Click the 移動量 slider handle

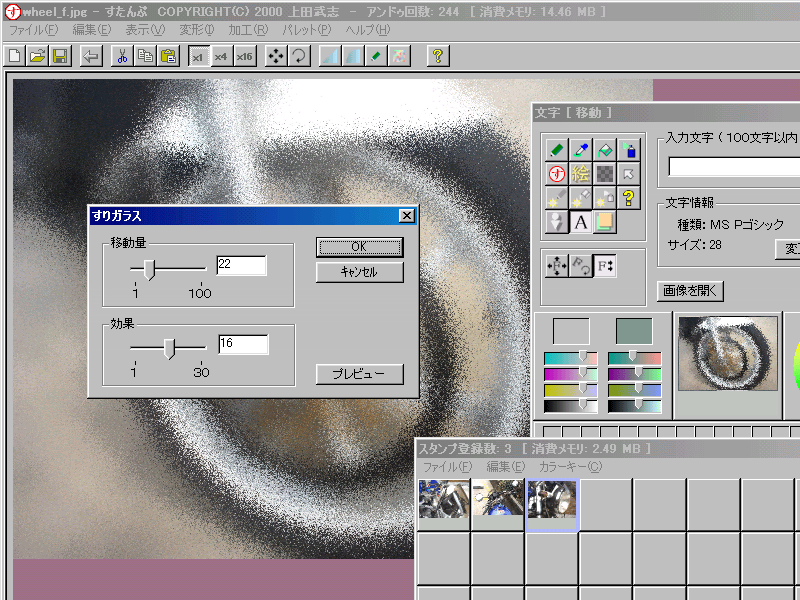(x=149, y=269)
